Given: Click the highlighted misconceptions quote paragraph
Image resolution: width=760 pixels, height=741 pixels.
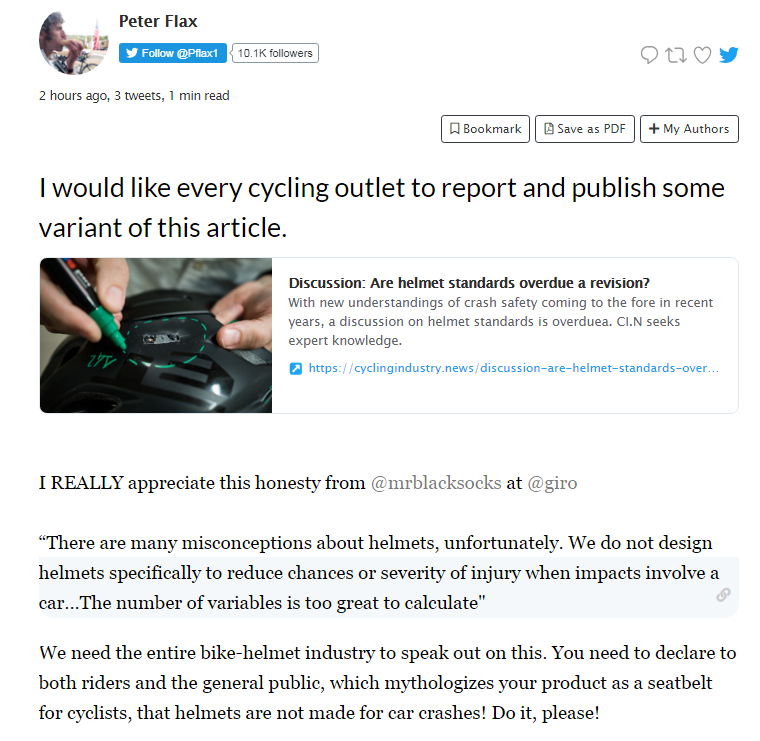Looking at the screenshot, I should click(x=378, y=574).
